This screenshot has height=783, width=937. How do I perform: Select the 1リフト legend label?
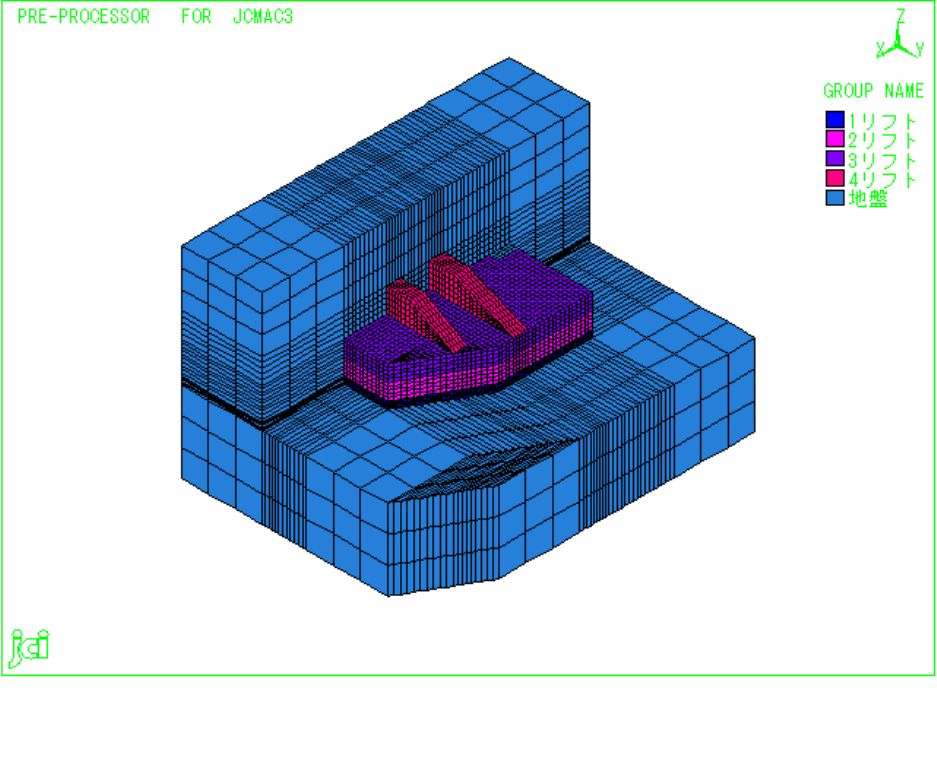[882, 121]
